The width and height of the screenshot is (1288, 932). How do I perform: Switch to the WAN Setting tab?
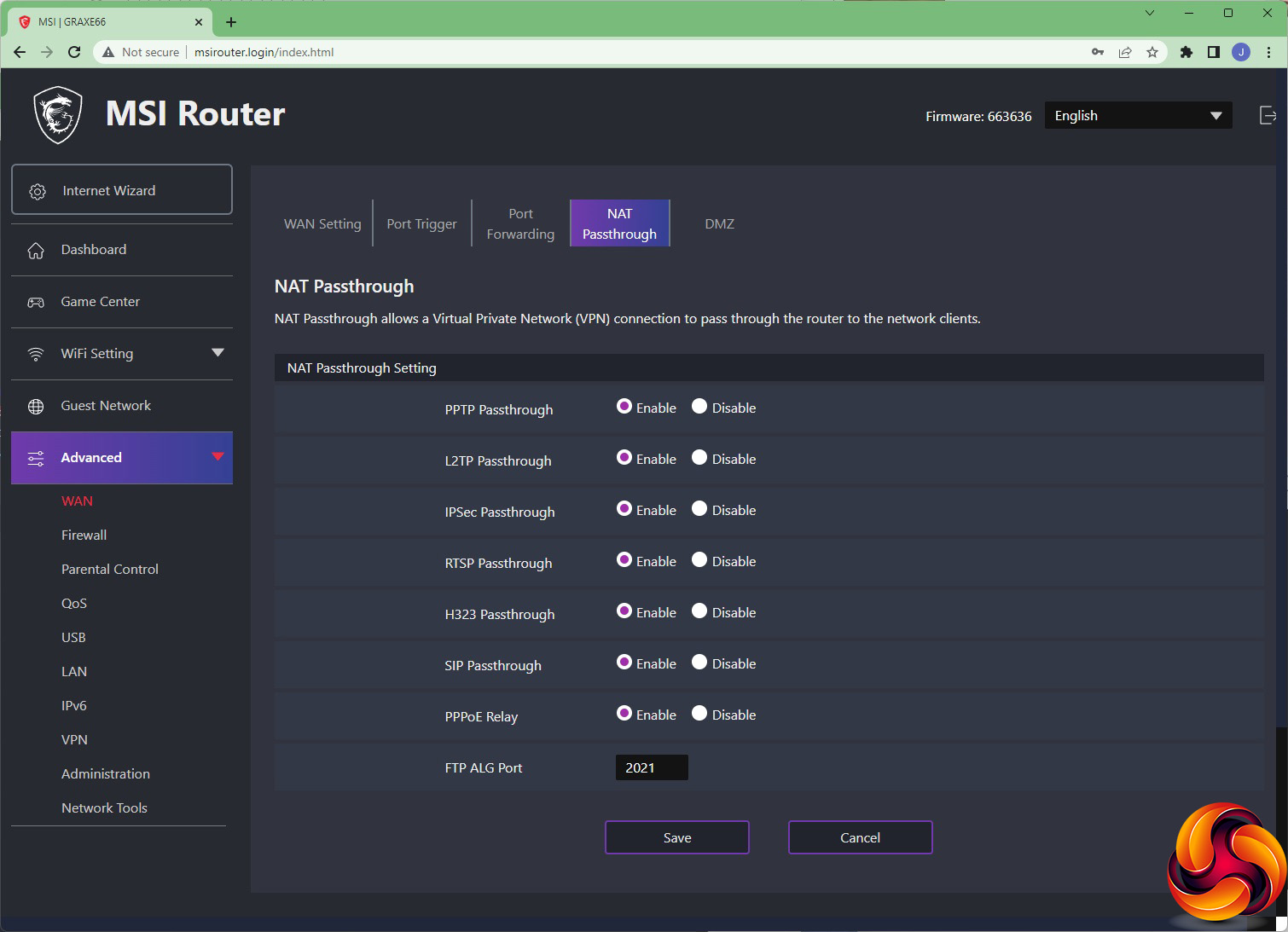(x=322, y=223)
